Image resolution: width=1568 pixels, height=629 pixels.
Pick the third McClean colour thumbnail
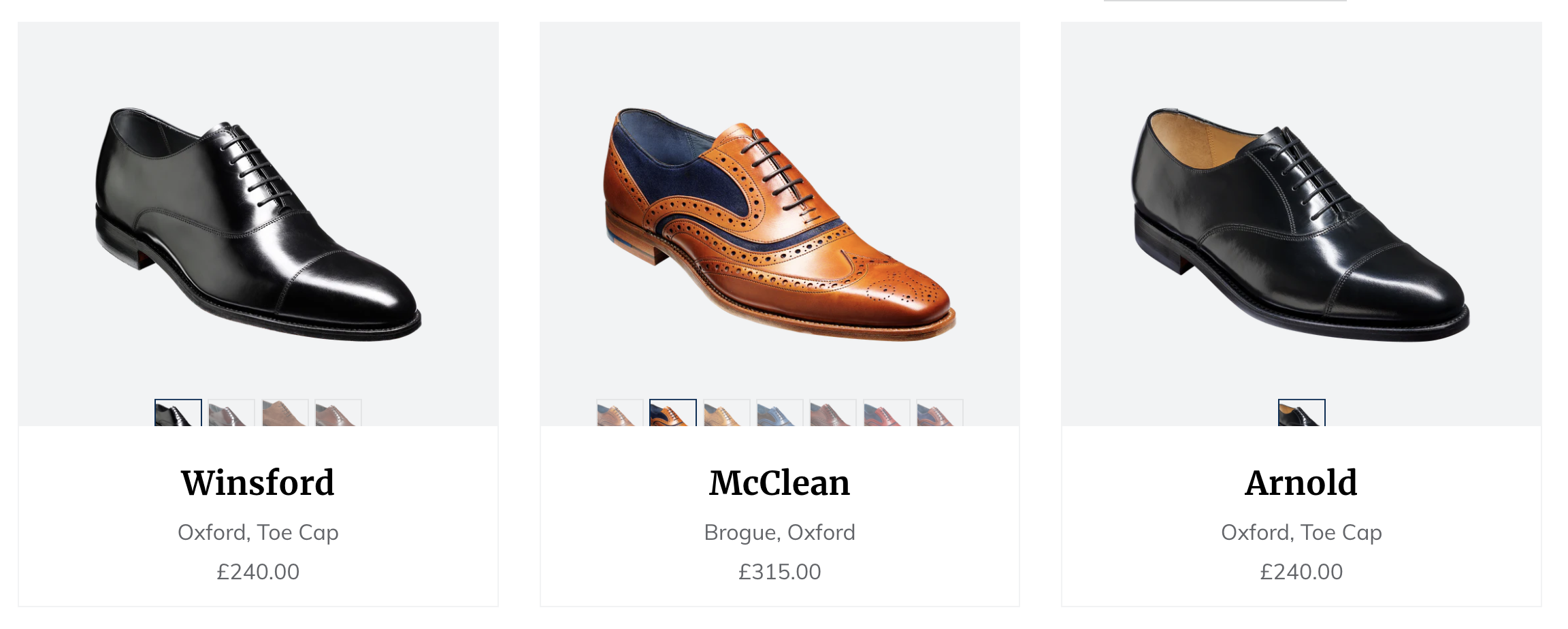(726, 413)
